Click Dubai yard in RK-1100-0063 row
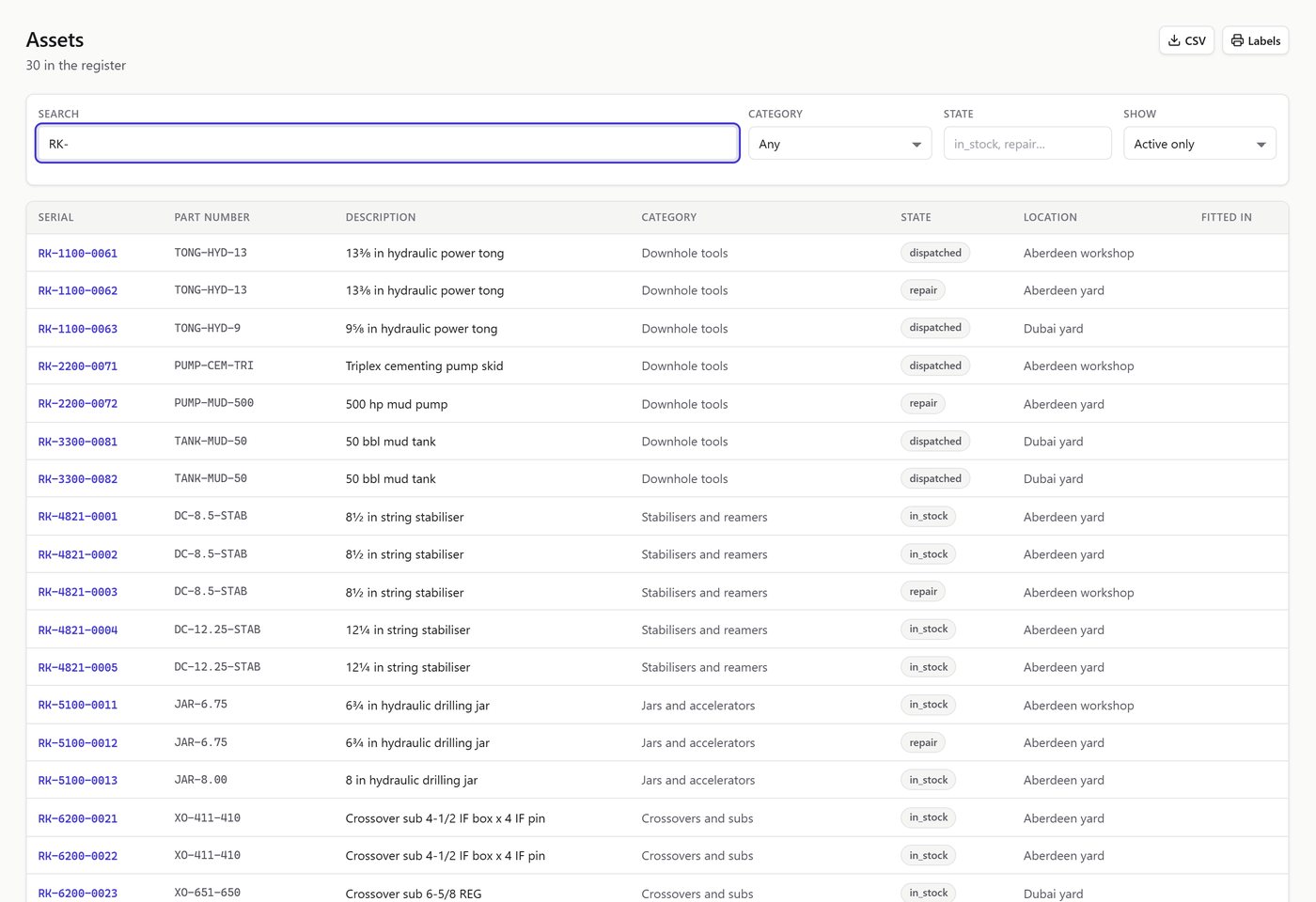1316x902 pixels. (x=1053, y=329)
